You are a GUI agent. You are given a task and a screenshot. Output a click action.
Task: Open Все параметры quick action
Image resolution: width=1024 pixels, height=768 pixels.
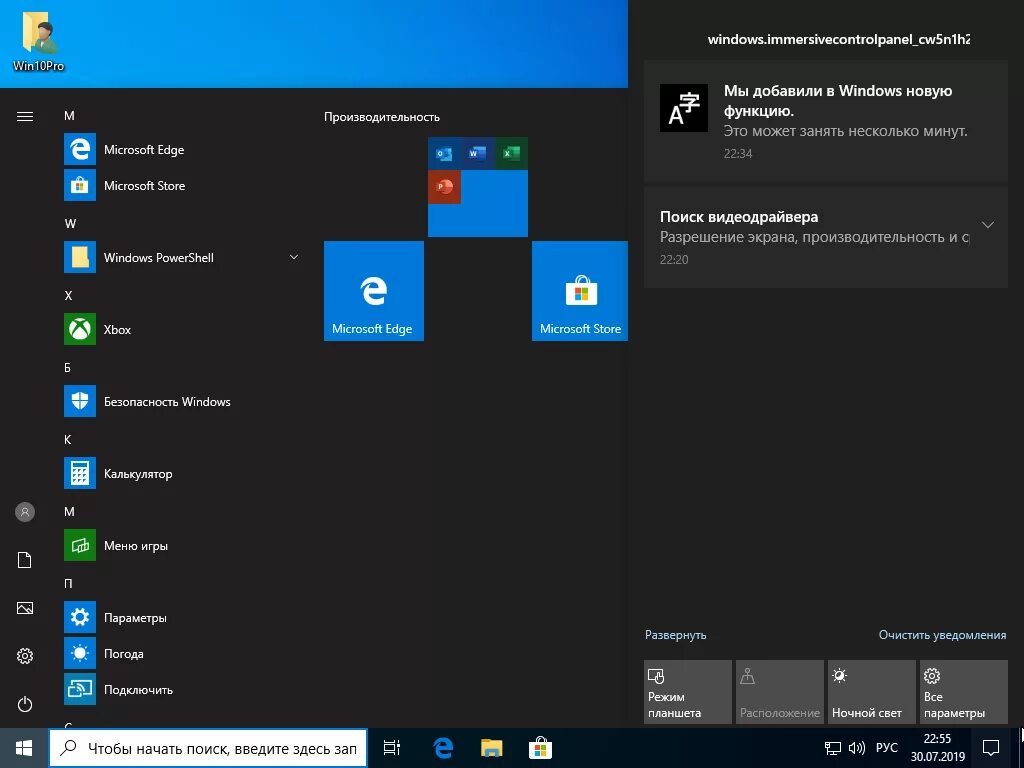tap(964, 692)
